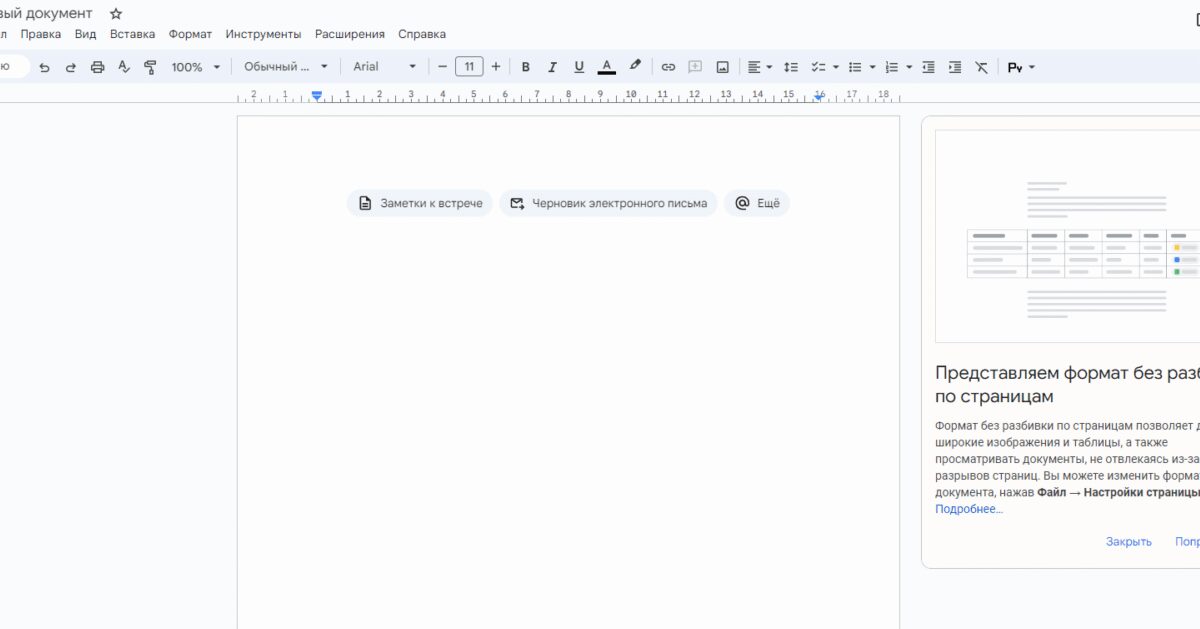Apply italic formatting to text
The width and height of the screenshot is (1200, 629).
[552, 66]
